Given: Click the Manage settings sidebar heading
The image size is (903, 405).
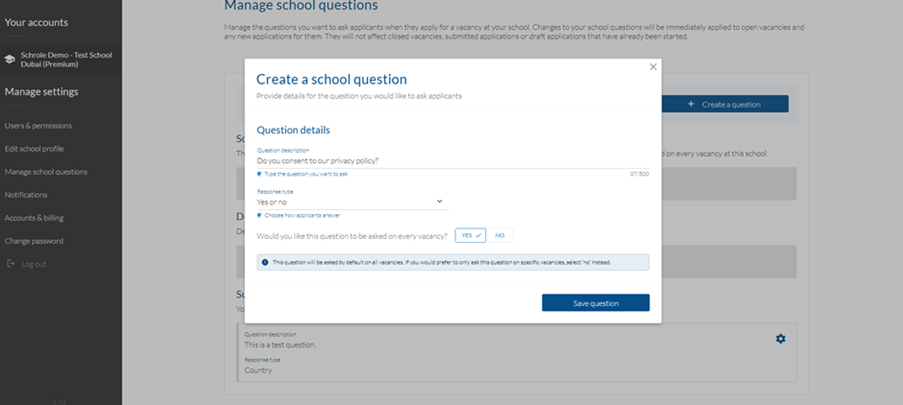Looking at the screenshot, I should (x=41, y=92).
